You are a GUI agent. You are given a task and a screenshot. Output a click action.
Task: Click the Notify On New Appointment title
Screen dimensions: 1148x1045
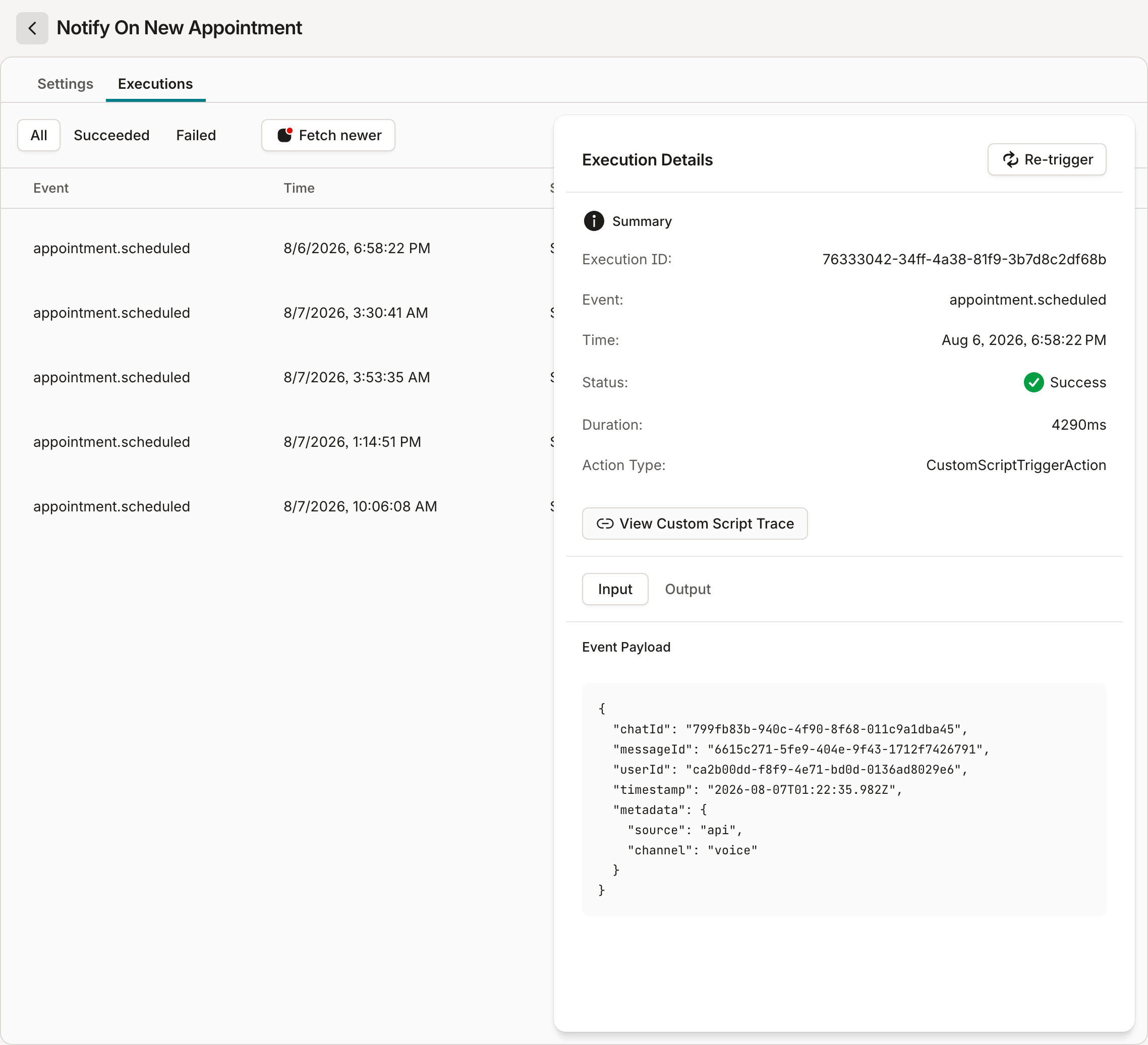(x=179, y=28)
